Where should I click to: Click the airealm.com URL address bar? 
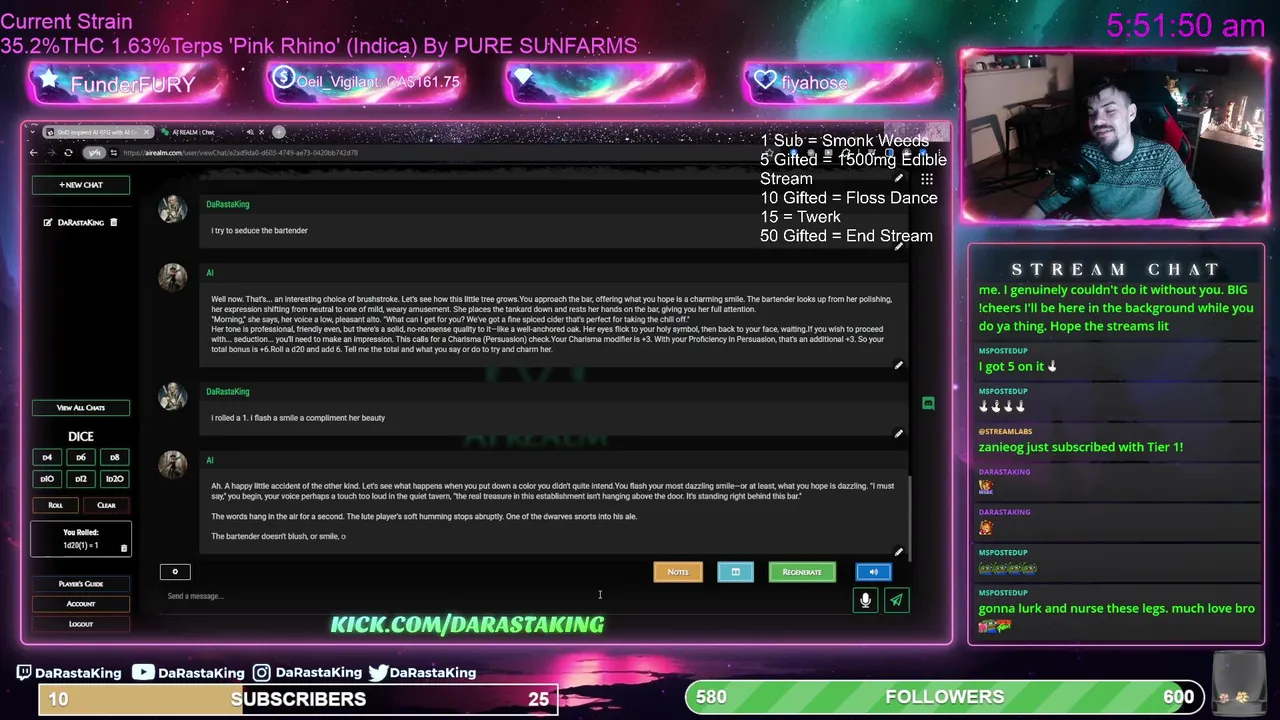(x=240, y=153)
